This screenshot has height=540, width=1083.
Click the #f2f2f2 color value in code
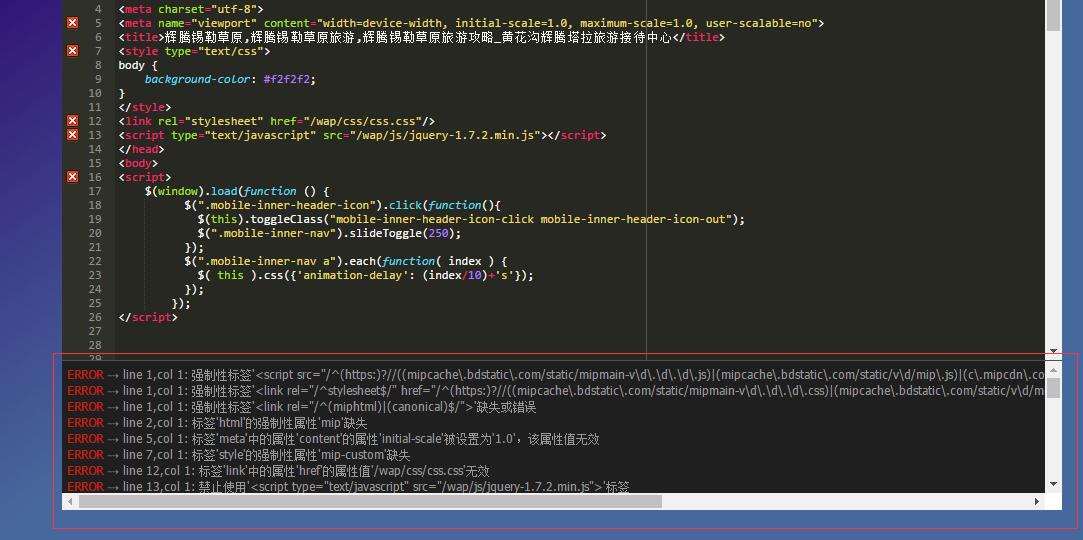[x=289, y=79]
